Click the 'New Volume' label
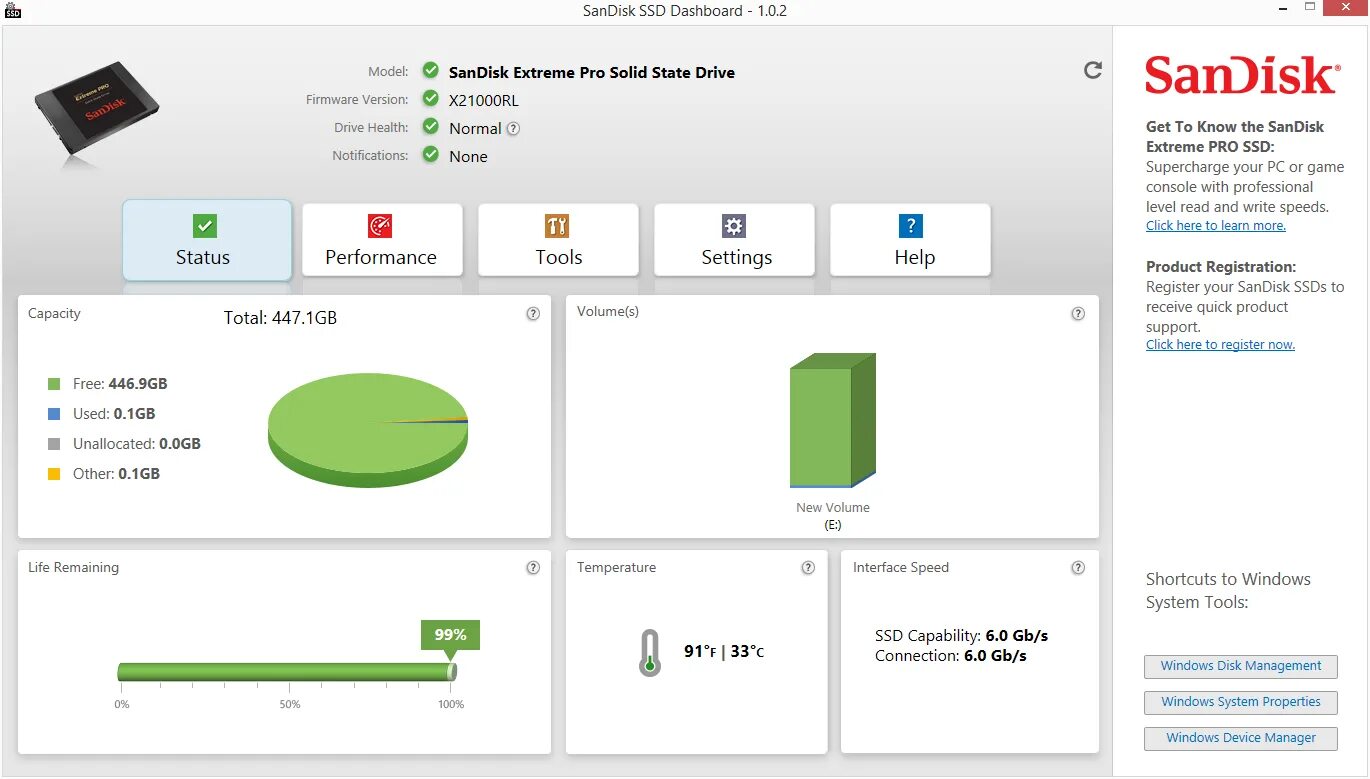Viewport: 1370px width, 779px height. (x=833, y=508)
